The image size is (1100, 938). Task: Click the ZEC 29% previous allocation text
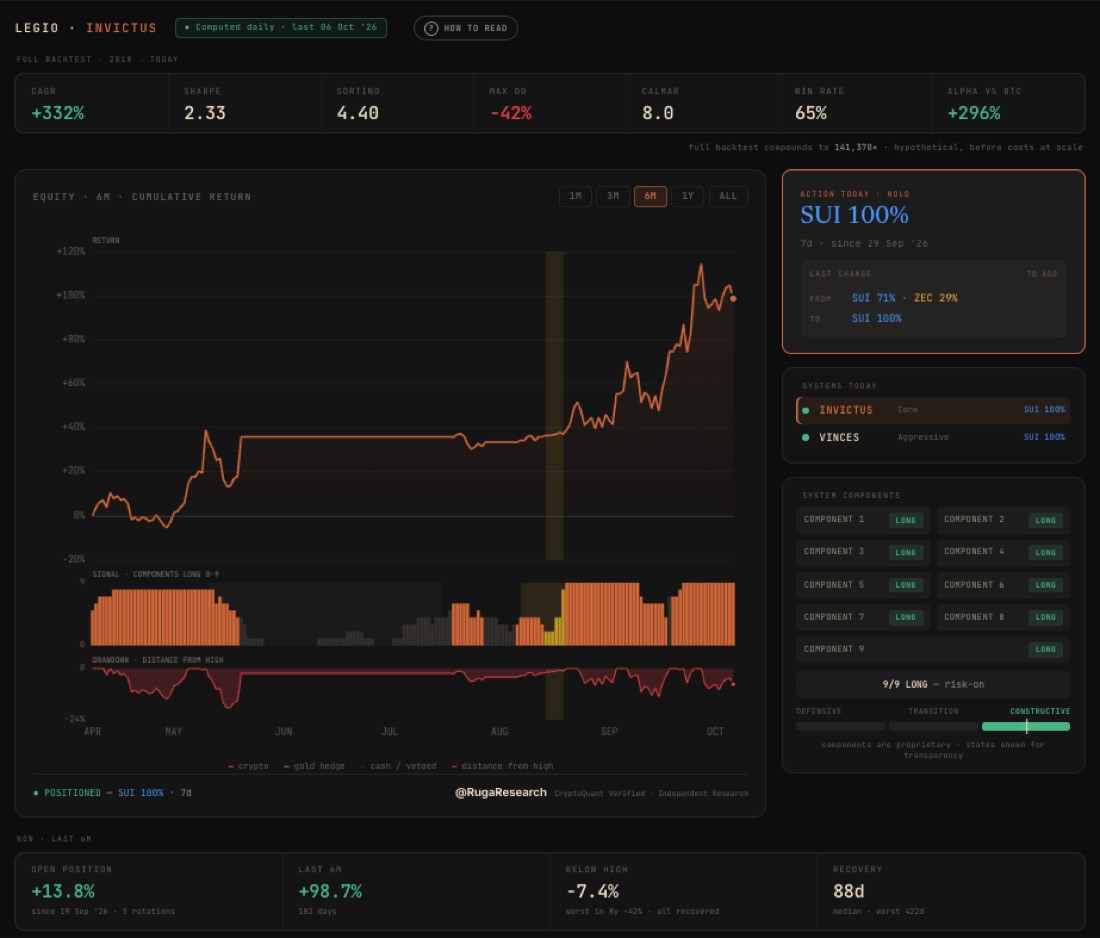tap(935, 297)
